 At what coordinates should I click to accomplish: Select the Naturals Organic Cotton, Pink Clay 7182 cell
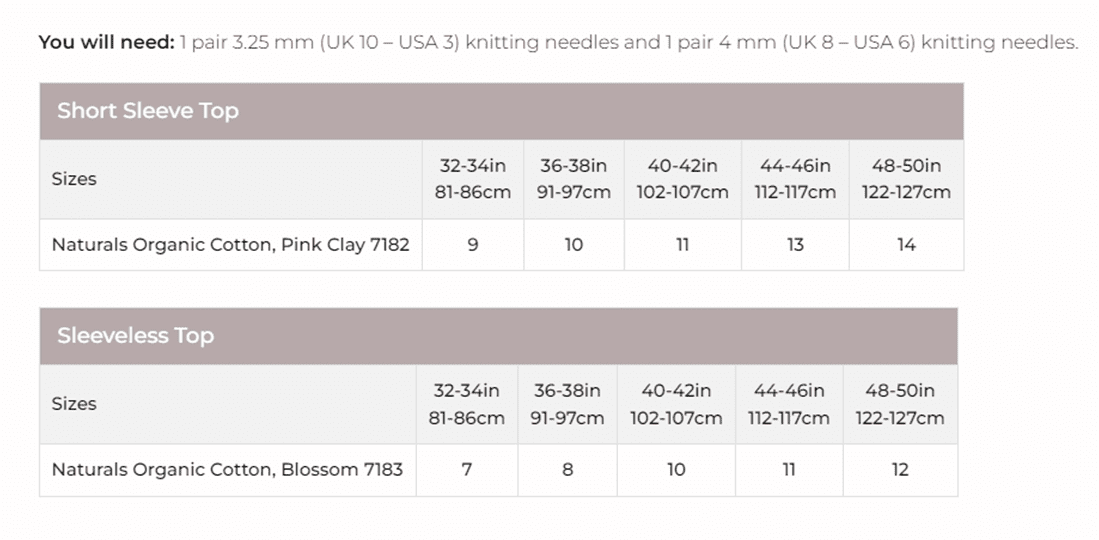(x=231, y=245)
